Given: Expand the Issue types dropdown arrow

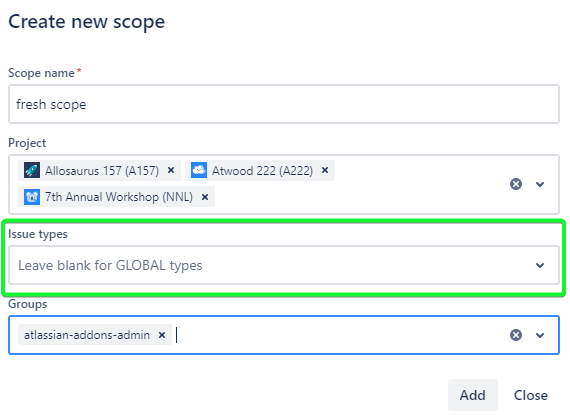Looking at the screenshot, I should tap(540, 265).
